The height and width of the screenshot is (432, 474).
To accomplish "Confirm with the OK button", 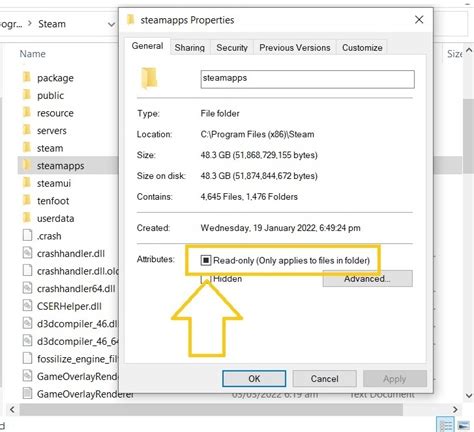I will coord(254,379).
